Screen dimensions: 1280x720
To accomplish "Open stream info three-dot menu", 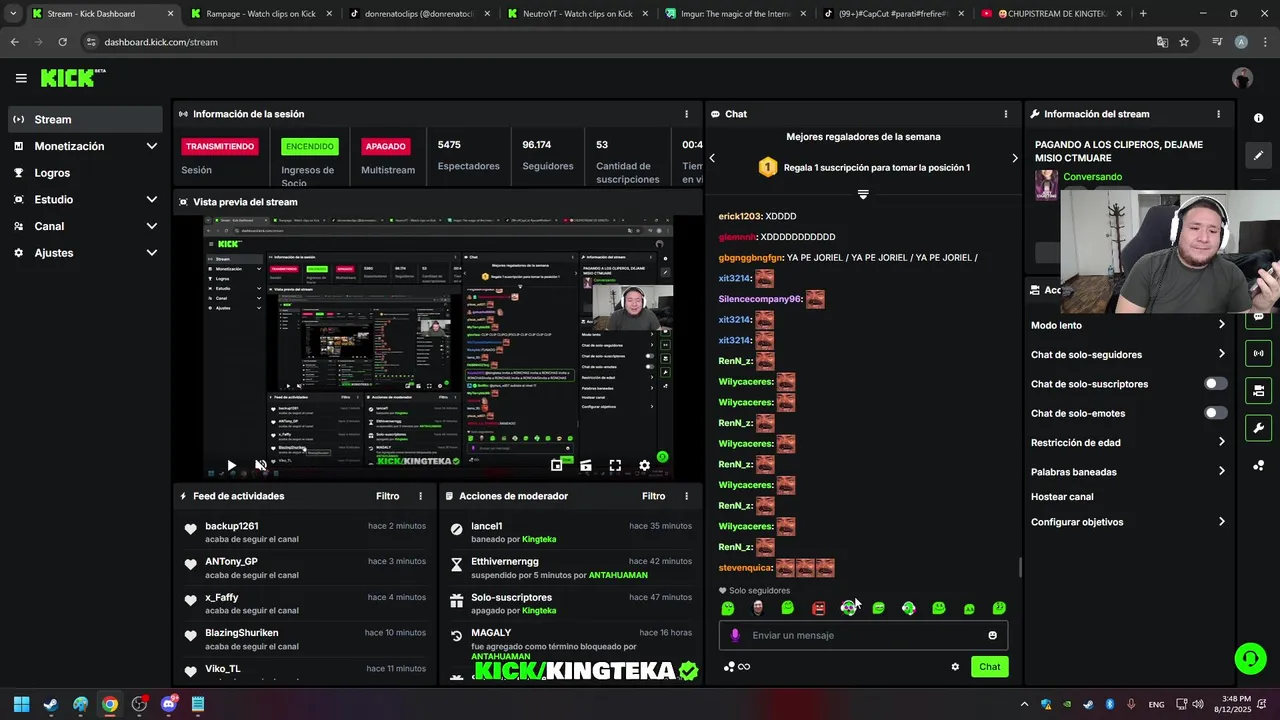I will click(x=1218, y=114).
